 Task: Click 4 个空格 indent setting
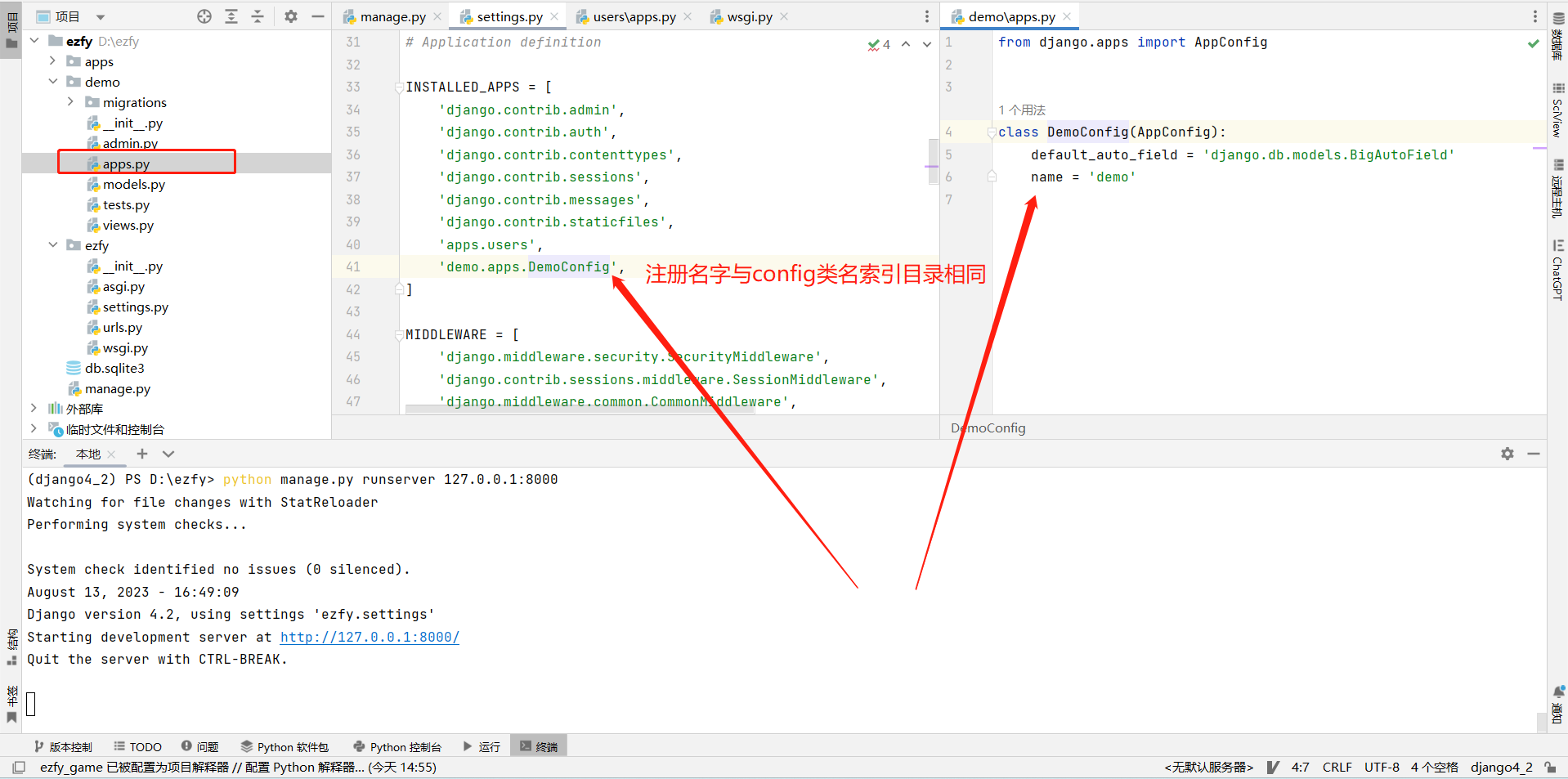1435,767
